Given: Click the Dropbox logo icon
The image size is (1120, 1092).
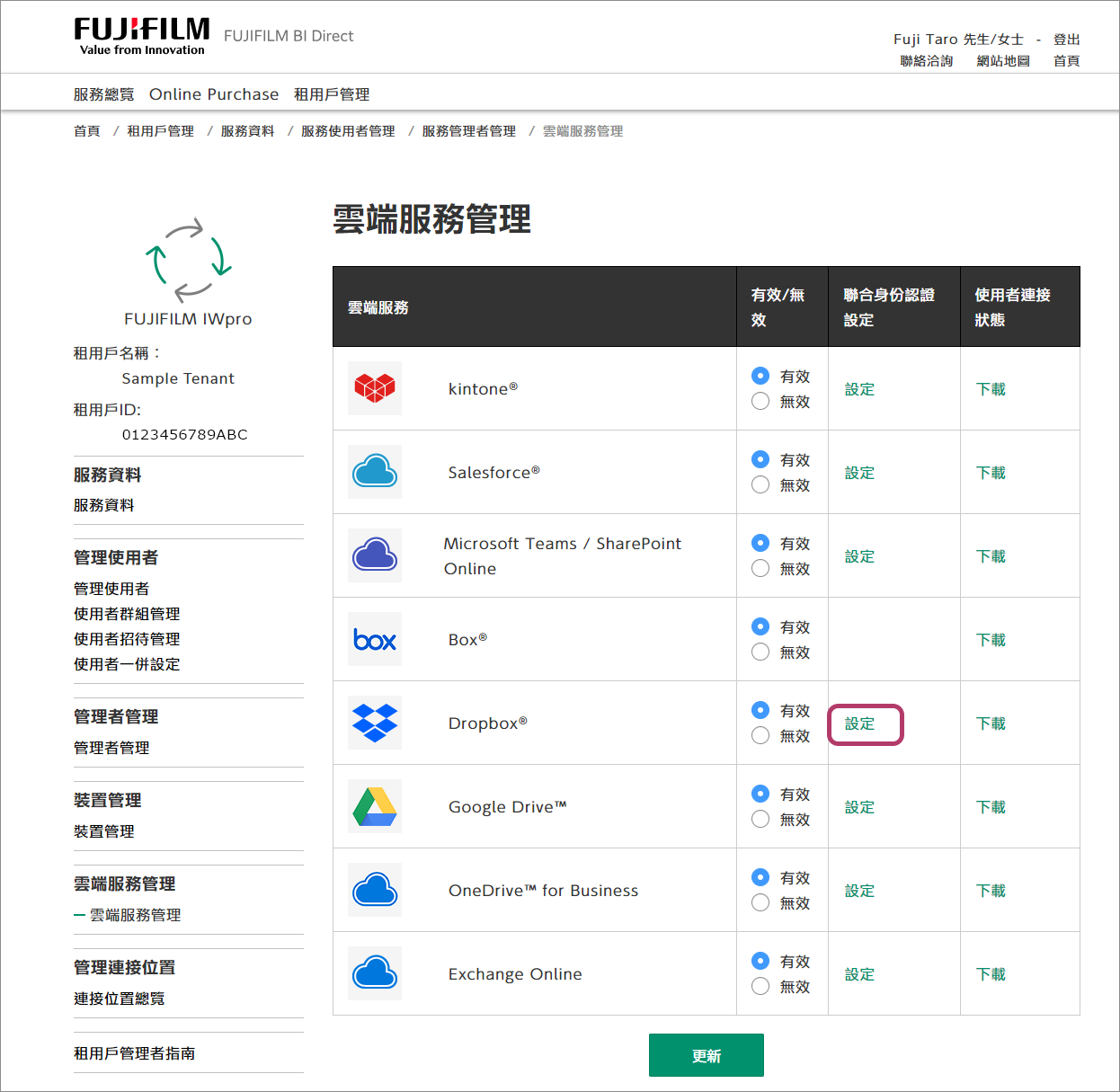Looking at the screenshot, I should pyautogui.click(x=375, y=723).
